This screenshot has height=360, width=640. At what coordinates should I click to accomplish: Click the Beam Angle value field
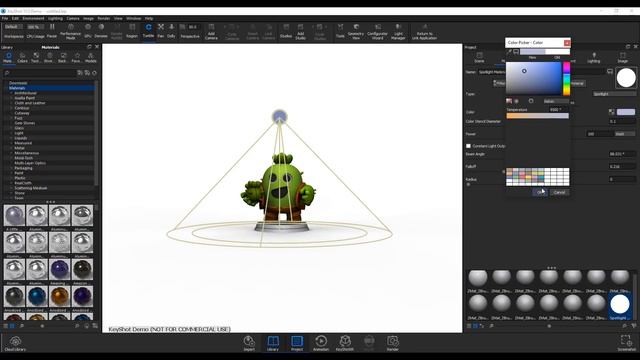tap(622, 154)
